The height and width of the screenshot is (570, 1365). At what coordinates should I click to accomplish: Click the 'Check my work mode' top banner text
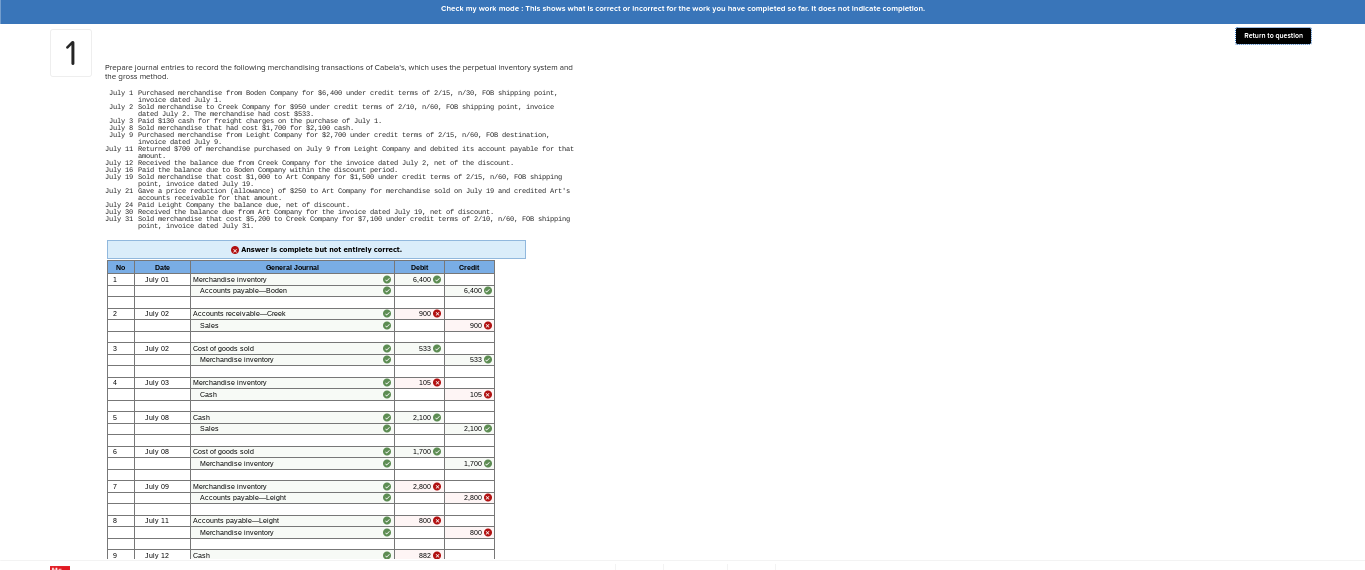coord(683,9)
